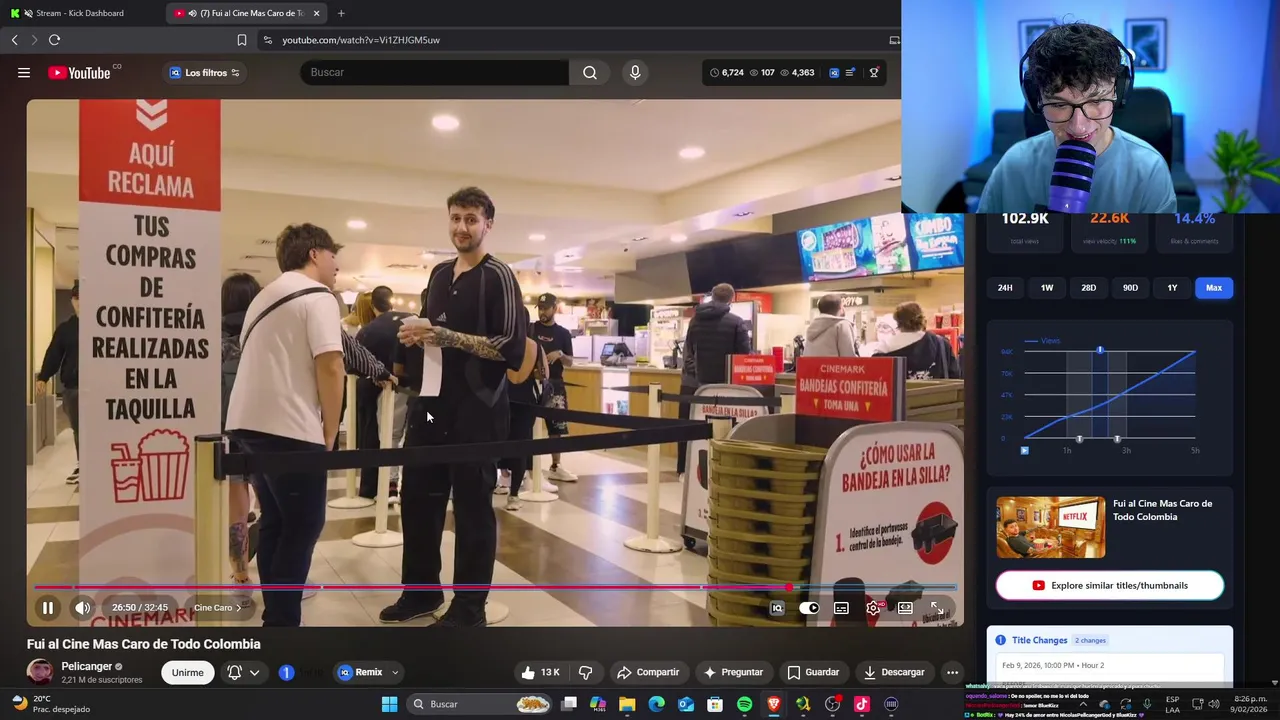Viewport: 1280px width, 720px height.
Task: Open Microsoft Edge from taskbar
Action: 656,704
